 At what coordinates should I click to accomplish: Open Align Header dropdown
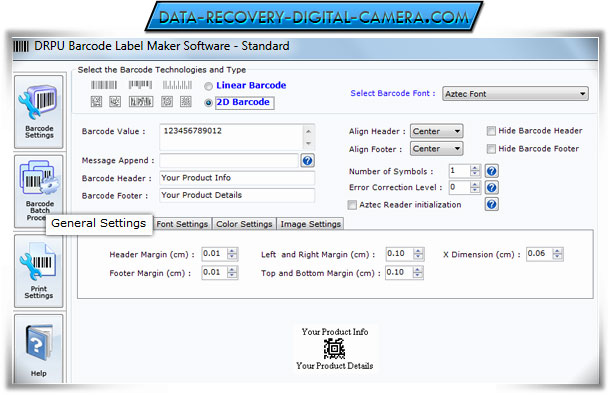[x=436, y=131]
